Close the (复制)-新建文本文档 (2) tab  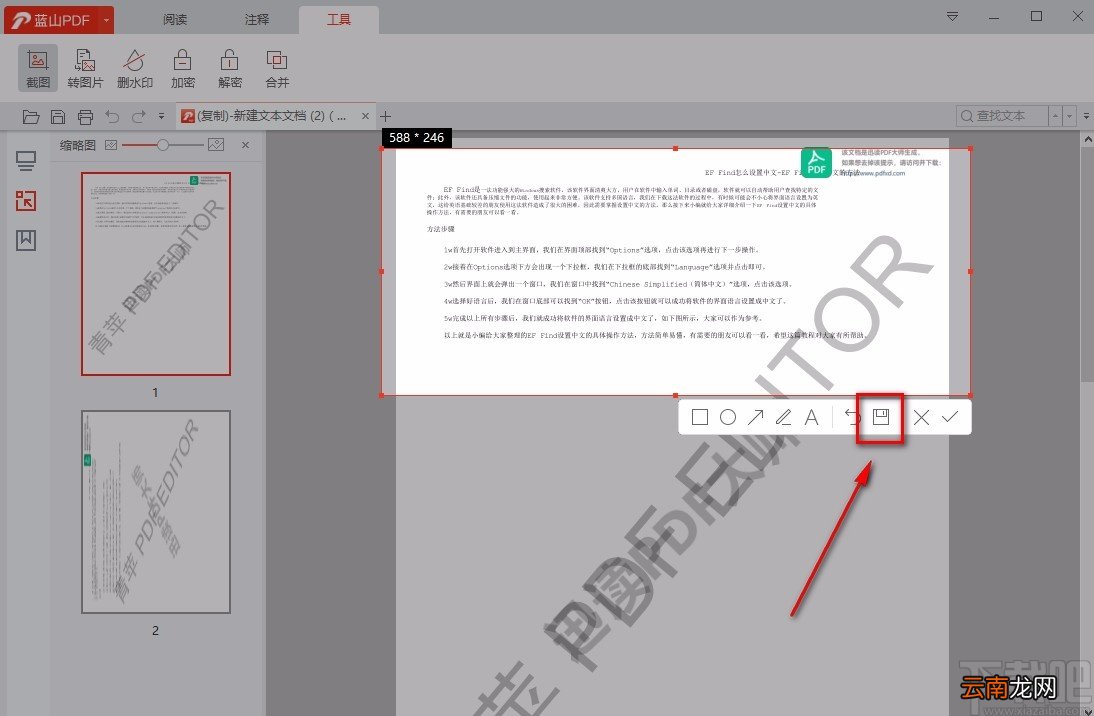[365, 116]
